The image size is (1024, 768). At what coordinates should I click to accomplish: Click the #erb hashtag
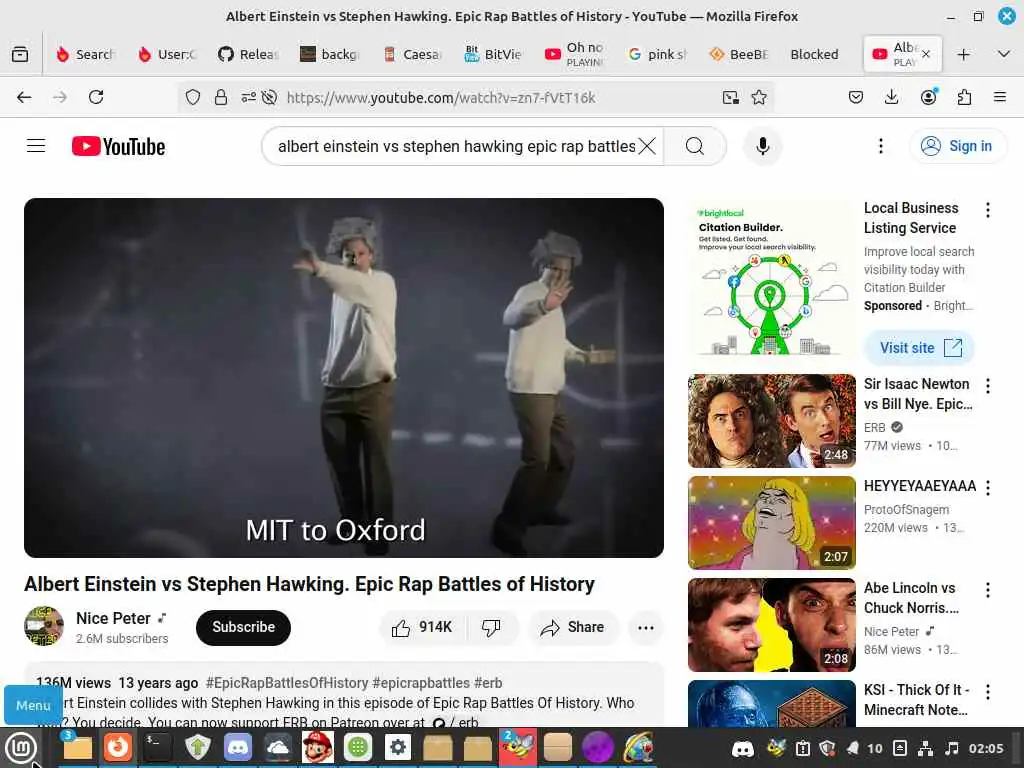click(x=488, y=682)
